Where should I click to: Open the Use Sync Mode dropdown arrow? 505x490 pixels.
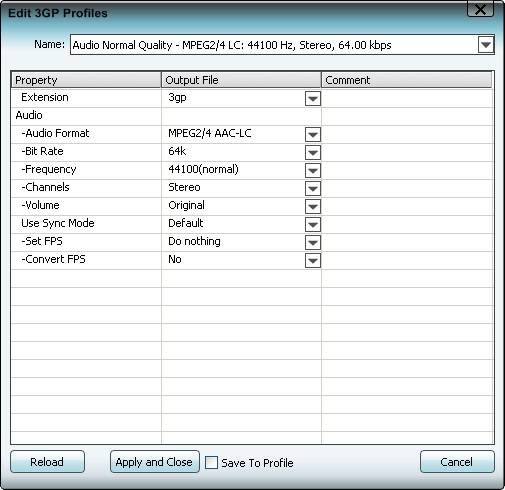[313, 225]
